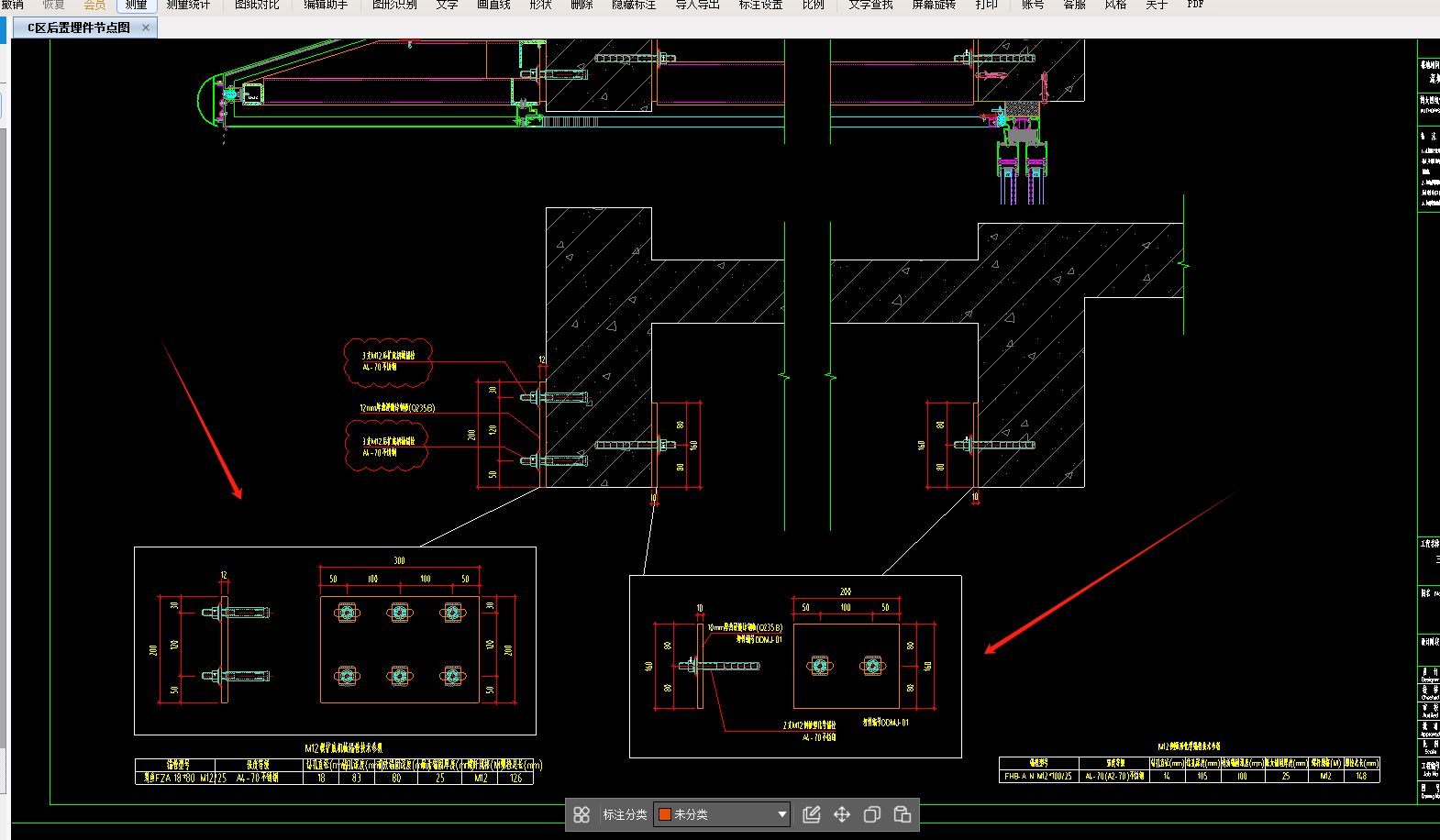Select the 测量 measure tab
The image size is (1440, 840).
[x=137, y=5]
